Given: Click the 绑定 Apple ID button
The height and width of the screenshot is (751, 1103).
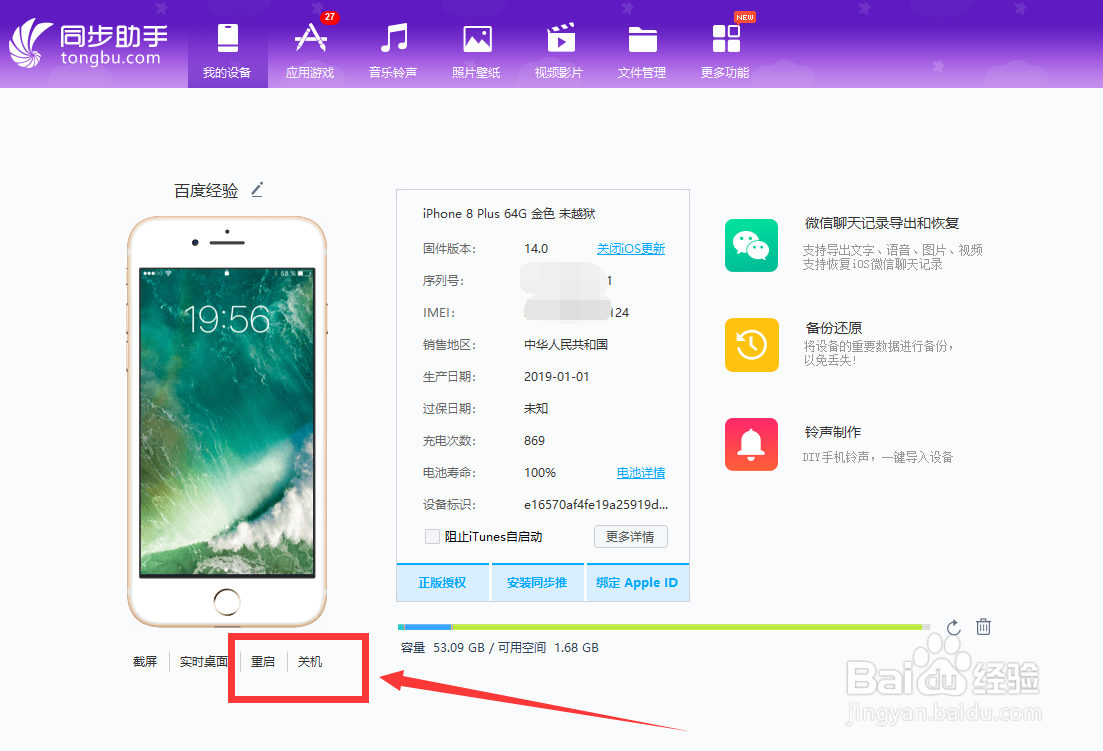Looking at the screenshot, I should coord(637,582).
